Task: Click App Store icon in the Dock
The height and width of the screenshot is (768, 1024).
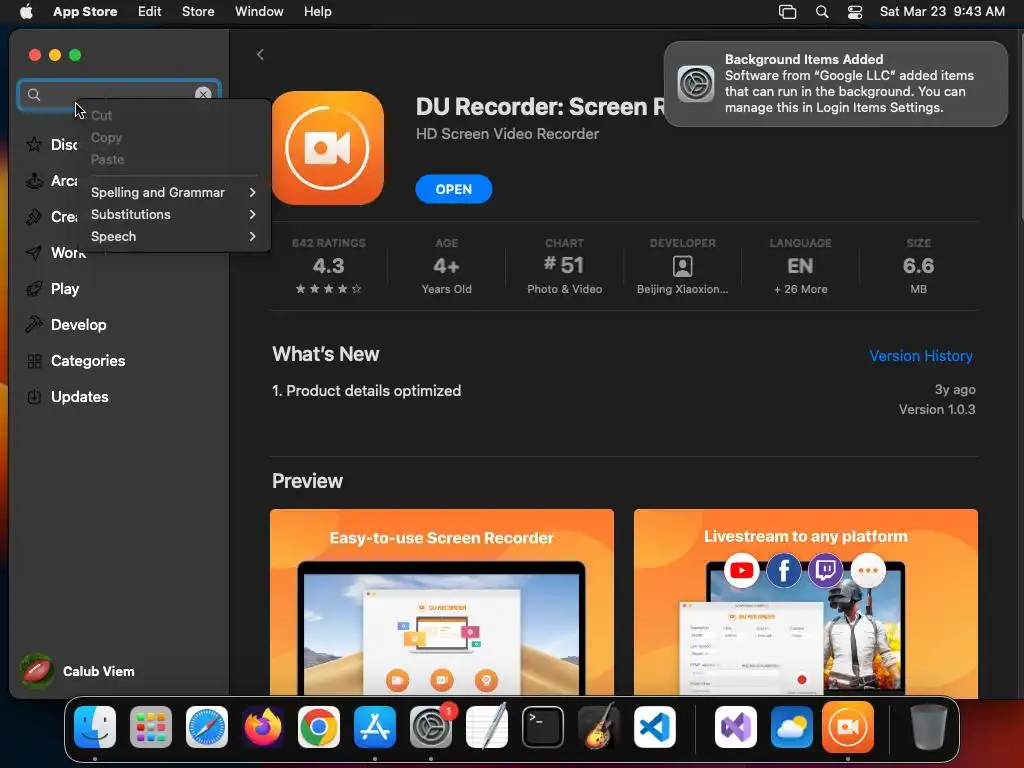Action: pyautogui.click(x=375, y=727)
